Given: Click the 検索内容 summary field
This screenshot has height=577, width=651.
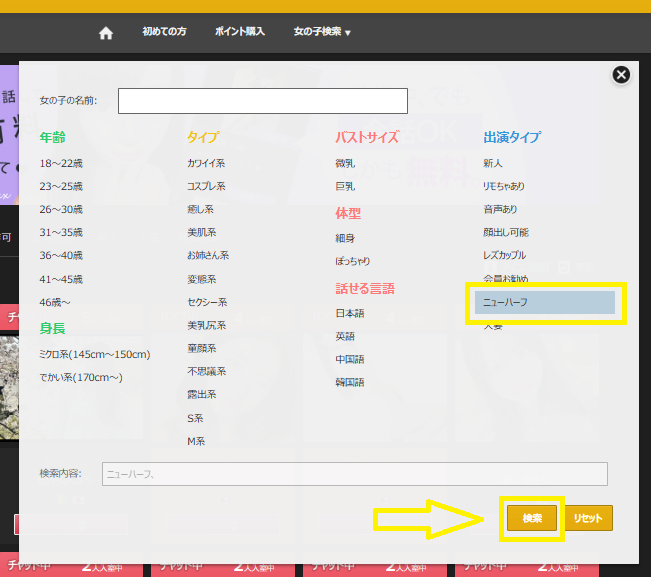Looking at the screenshot, I should coord(354,474).
